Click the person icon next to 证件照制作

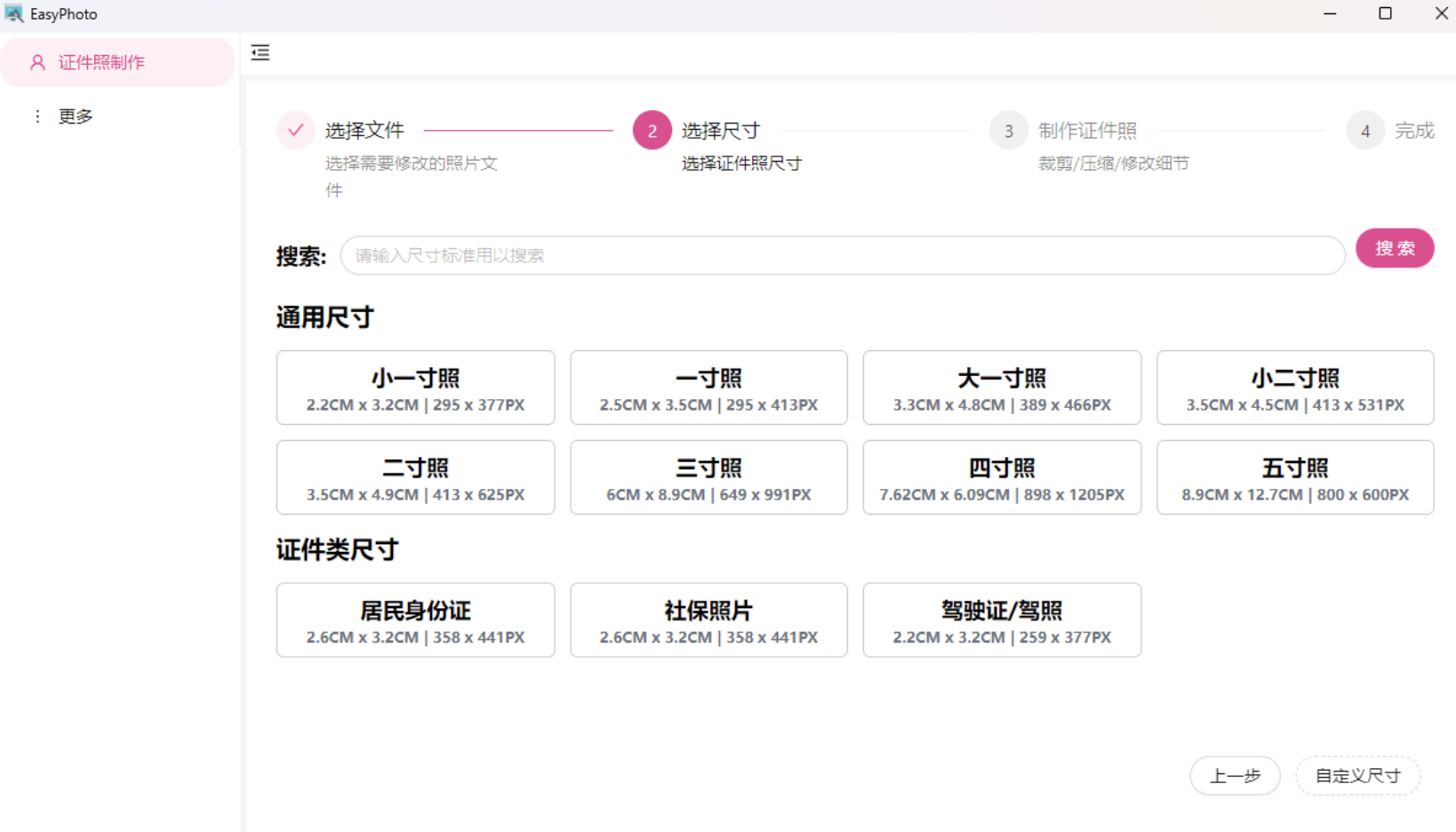36,61
